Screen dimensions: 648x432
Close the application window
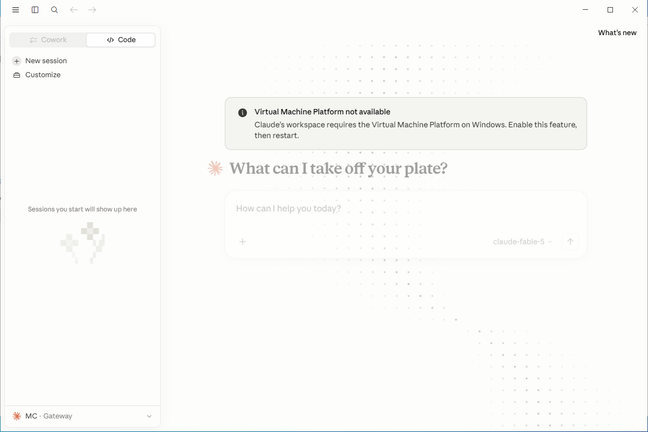635,10
